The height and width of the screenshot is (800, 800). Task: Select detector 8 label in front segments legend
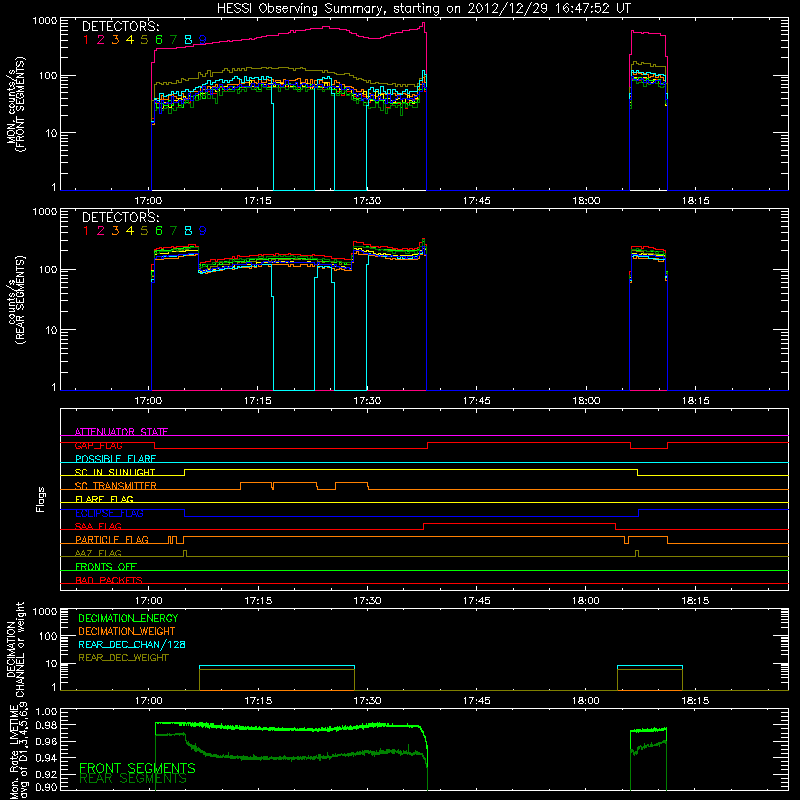coord(188,40)
